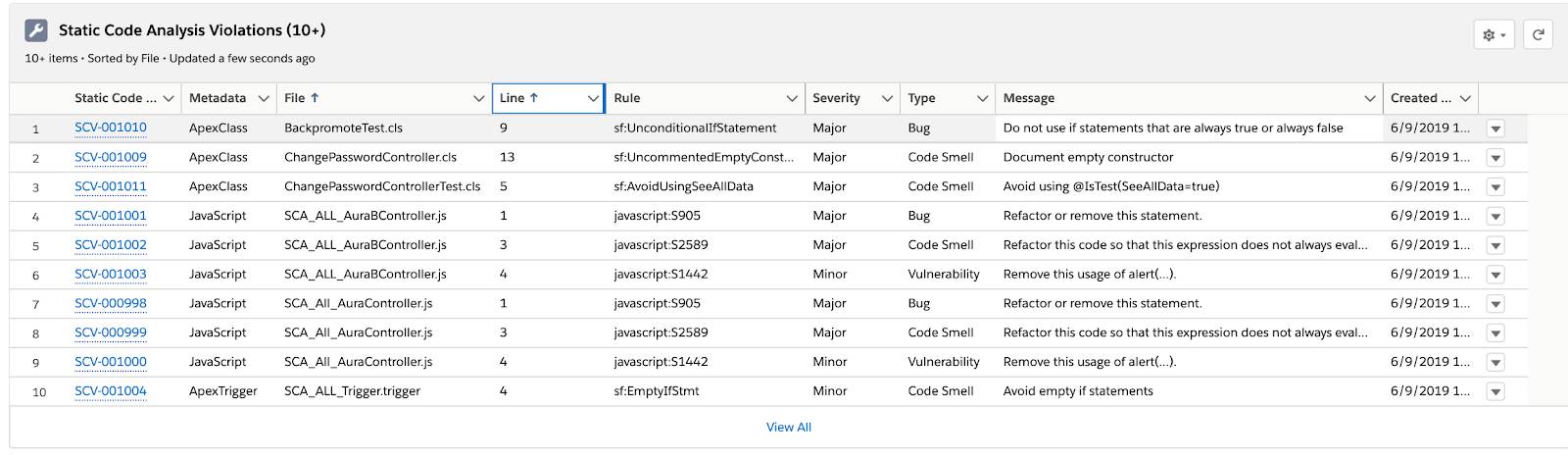Image resolution: width=1568 pixels, height=460 pixels.
Task: Click the Static Code Analysis Violations title
Action: pos(192,30)
